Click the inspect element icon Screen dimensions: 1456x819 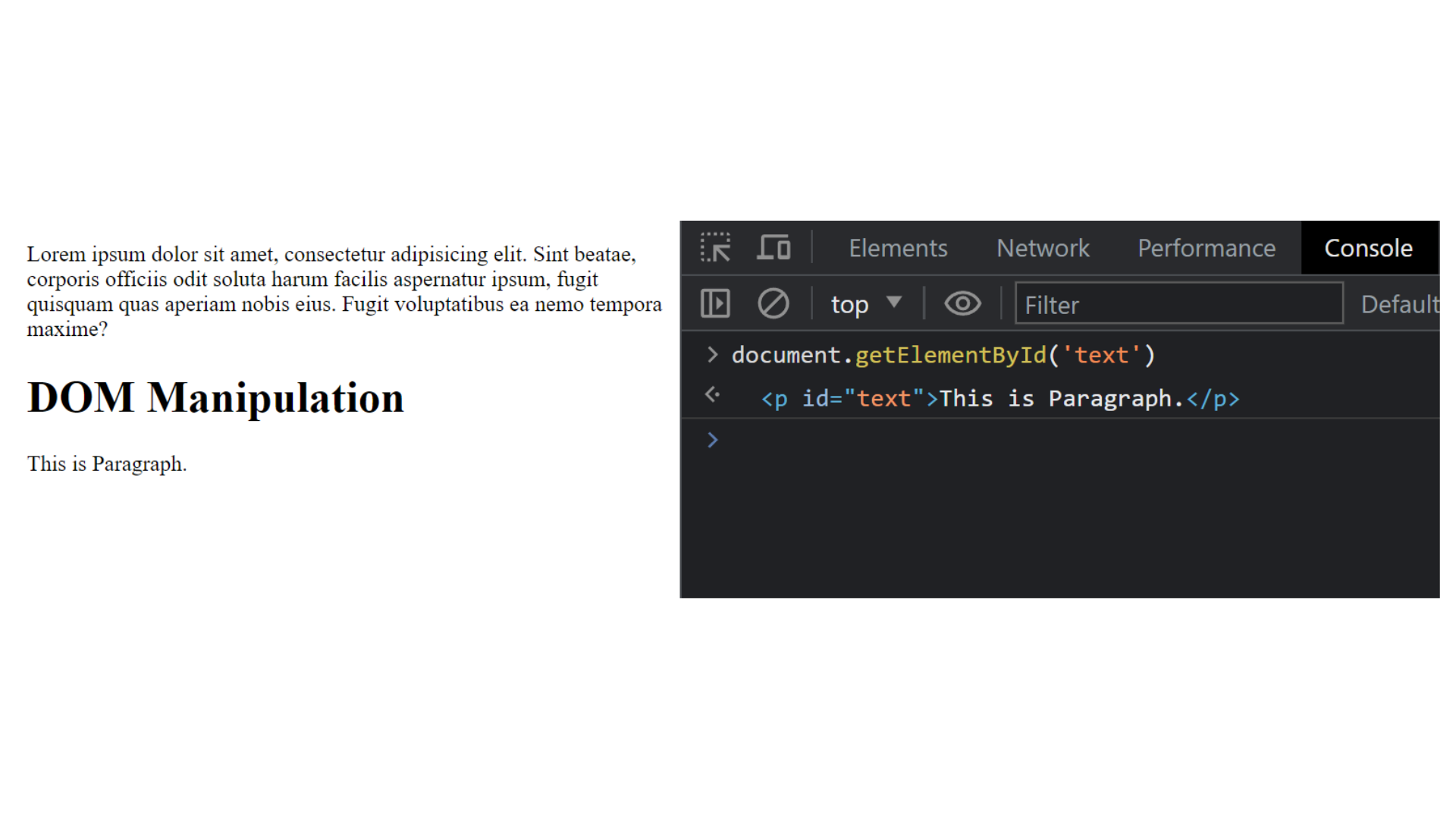(x=716, y=247)
